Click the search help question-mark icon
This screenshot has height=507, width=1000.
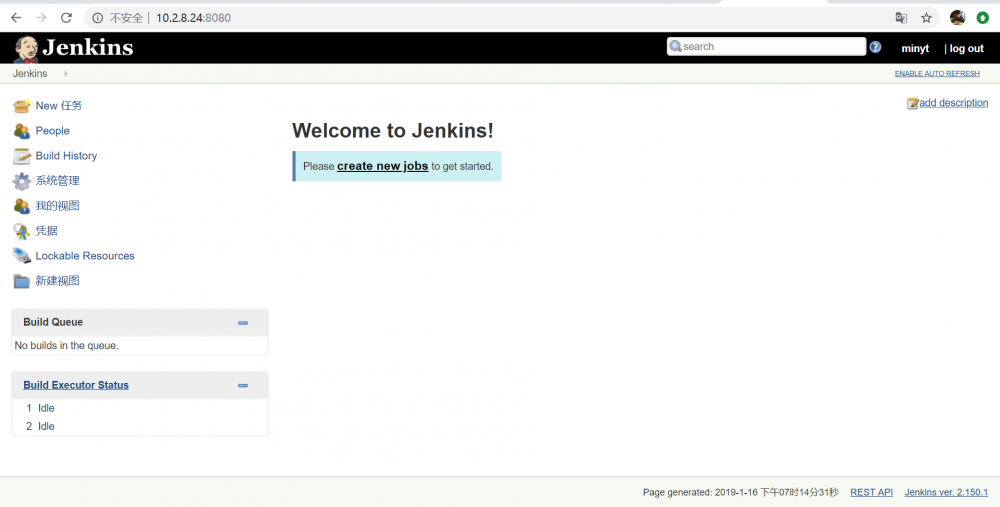coord(875,47)
